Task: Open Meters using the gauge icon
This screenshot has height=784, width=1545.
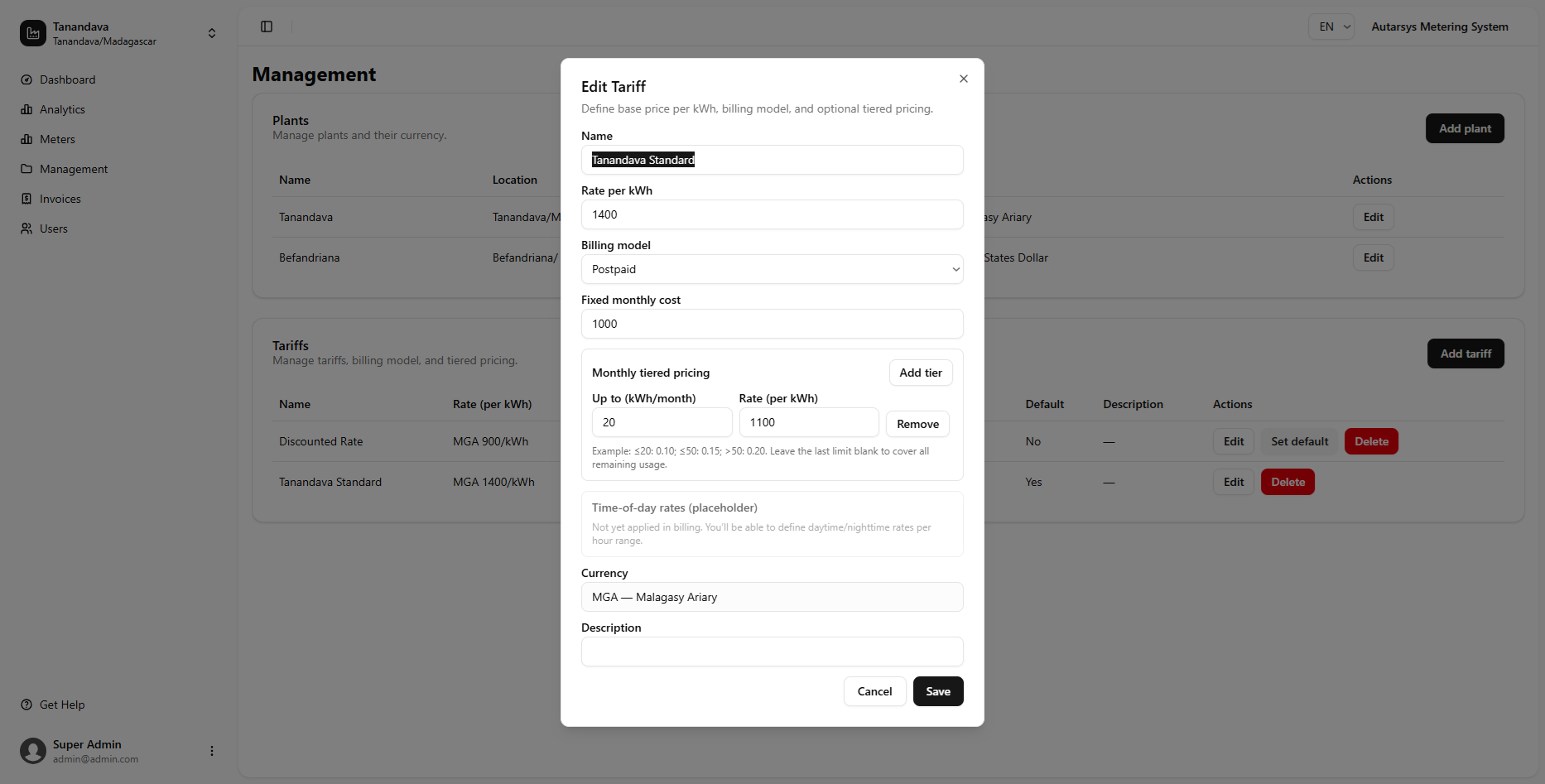Action: [27, 139]
